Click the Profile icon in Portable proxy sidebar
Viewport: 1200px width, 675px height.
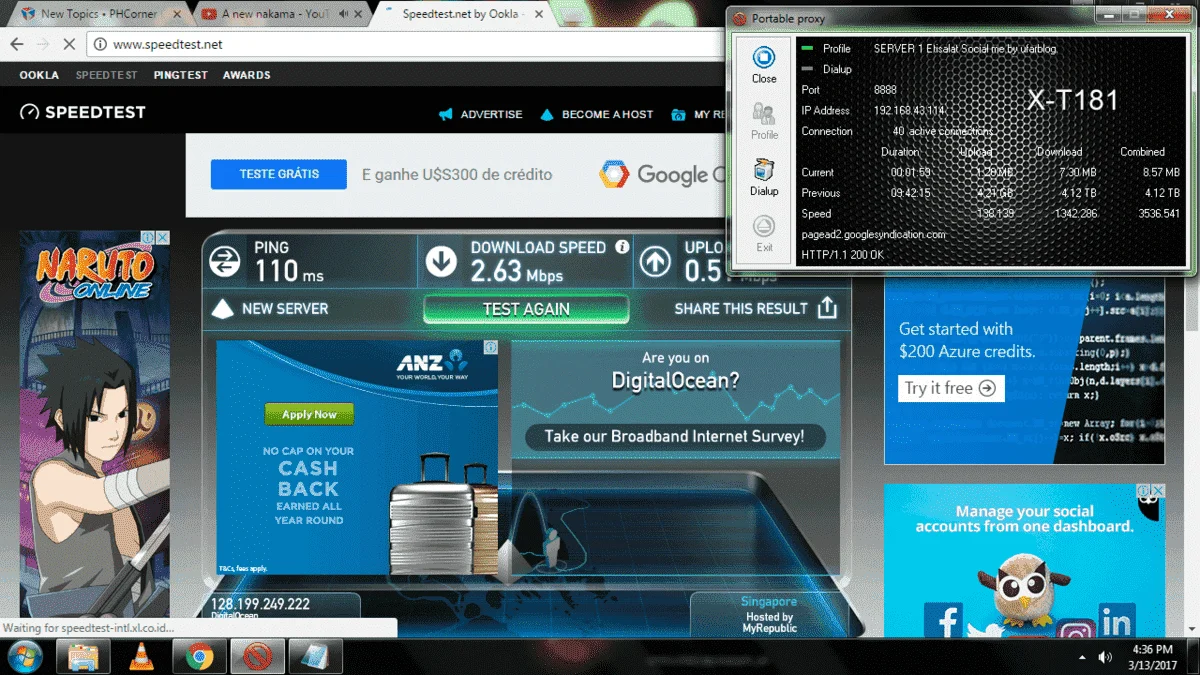[x=764, y=113]
